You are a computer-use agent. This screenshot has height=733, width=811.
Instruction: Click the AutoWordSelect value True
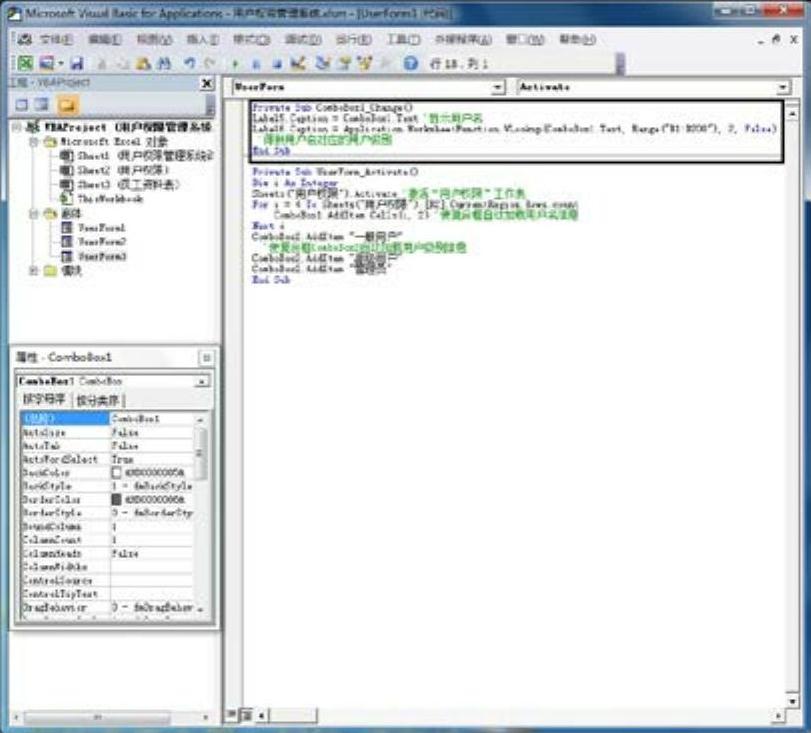pyautogui.click(x=123, y=459)
